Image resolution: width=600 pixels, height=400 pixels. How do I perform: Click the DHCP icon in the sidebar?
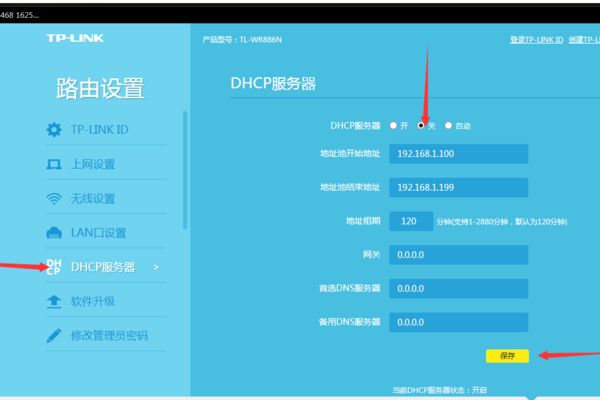tap(54, 267)
